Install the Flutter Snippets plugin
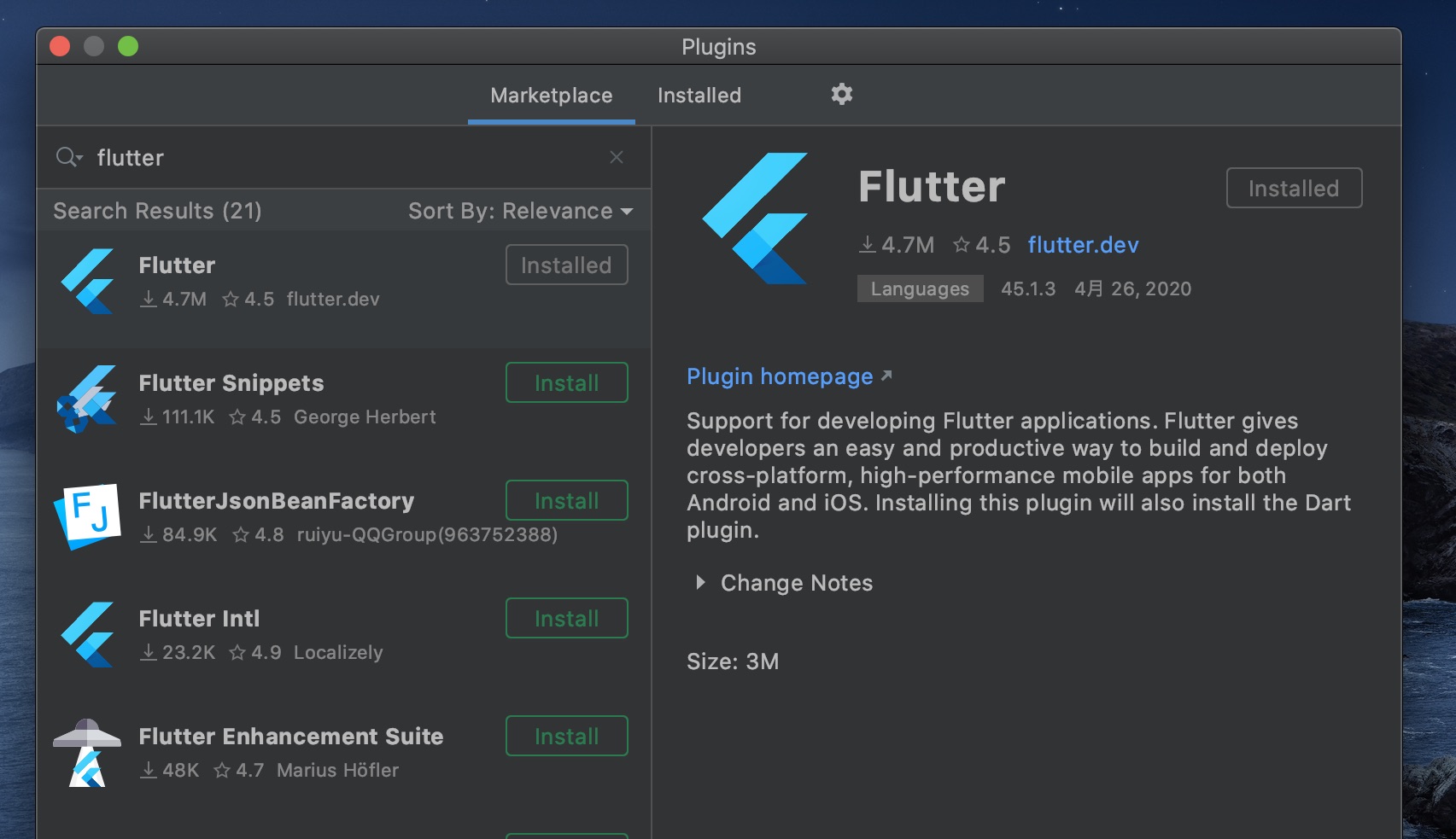 (566, 383)
